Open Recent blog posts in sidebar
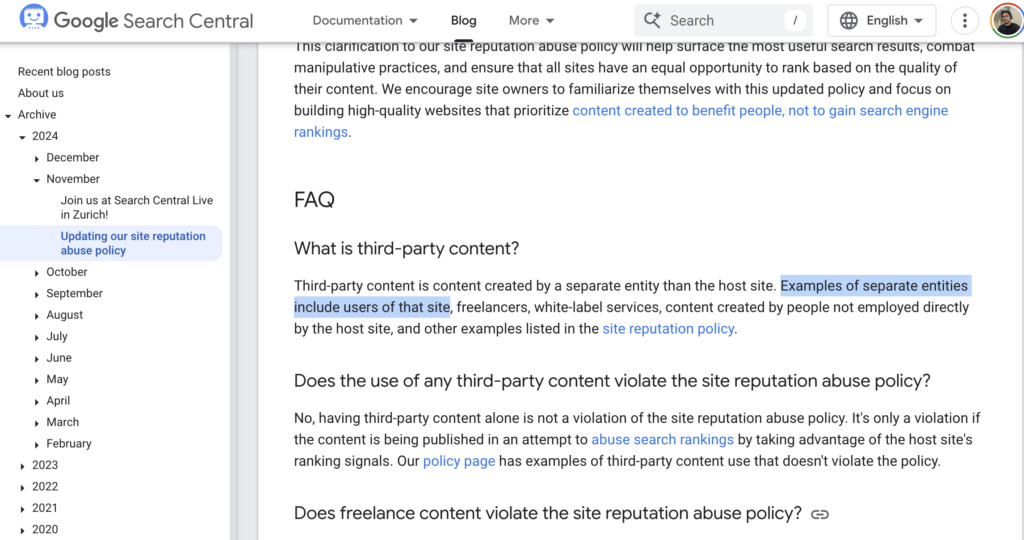Image resolution: width=1024 pixels, height=540 pixels. (64, 72)
